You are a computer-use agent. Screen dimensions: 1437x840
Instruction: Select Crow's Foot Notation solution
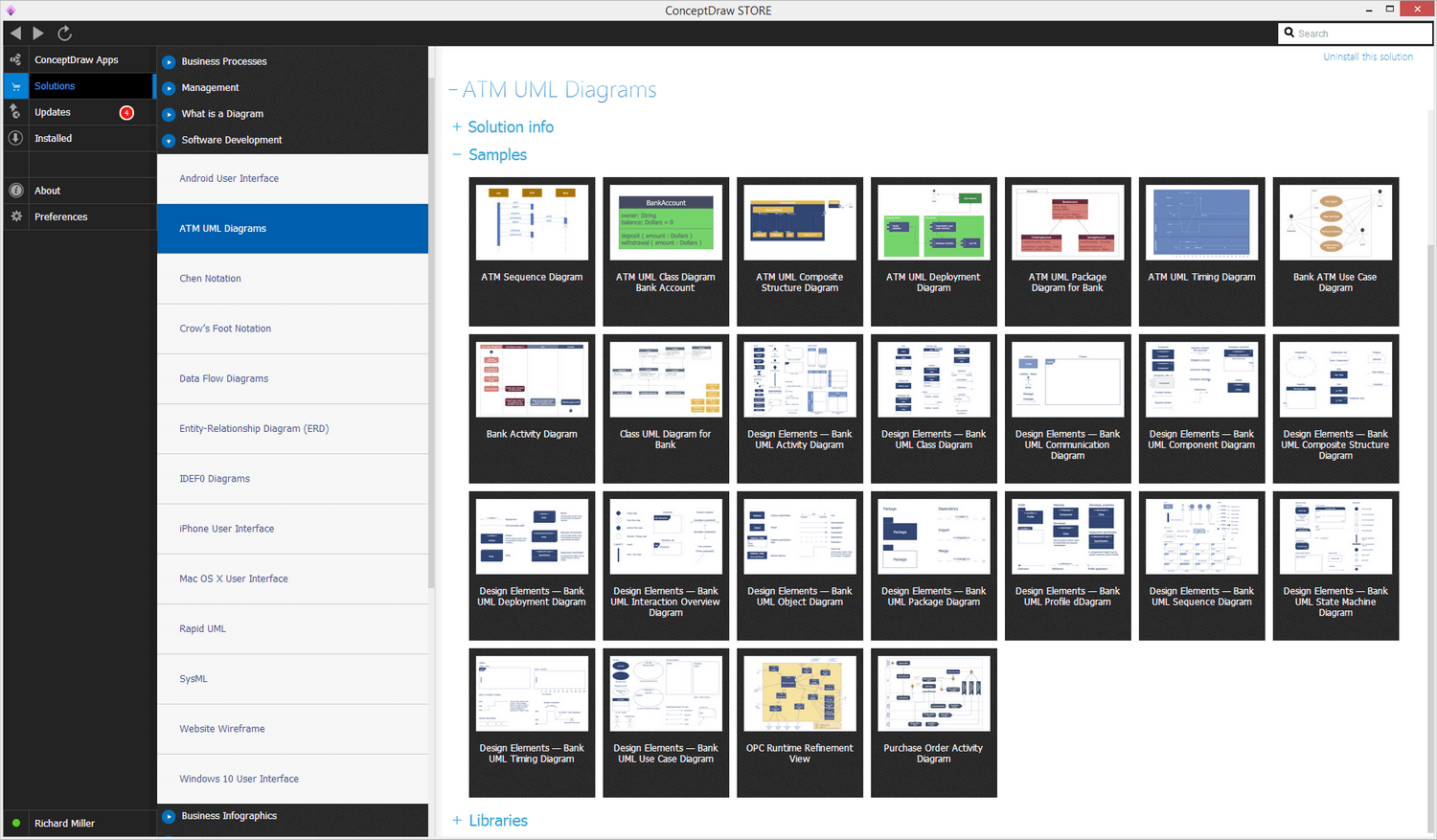[292, 329]
